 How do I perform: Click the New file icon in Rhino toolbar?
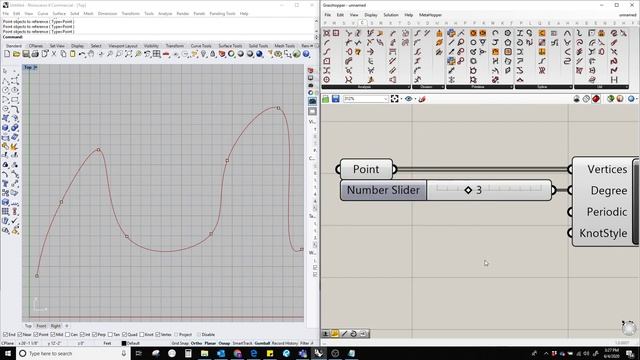(7, 54)
